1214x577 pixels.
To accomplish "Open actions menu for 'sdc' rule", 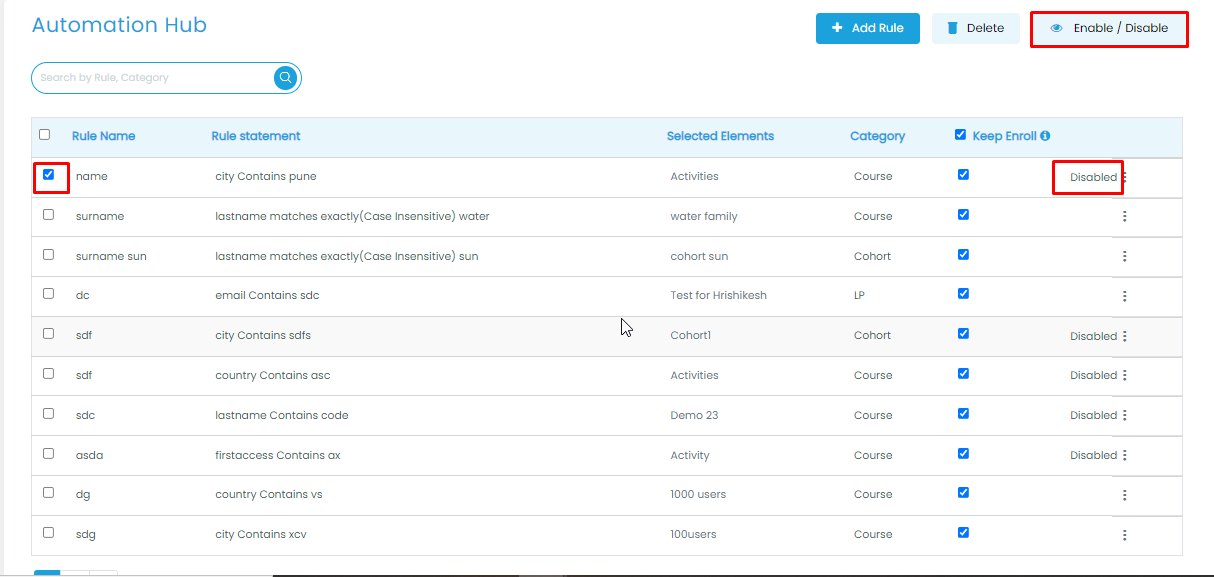I will [x=1125, y=415].
